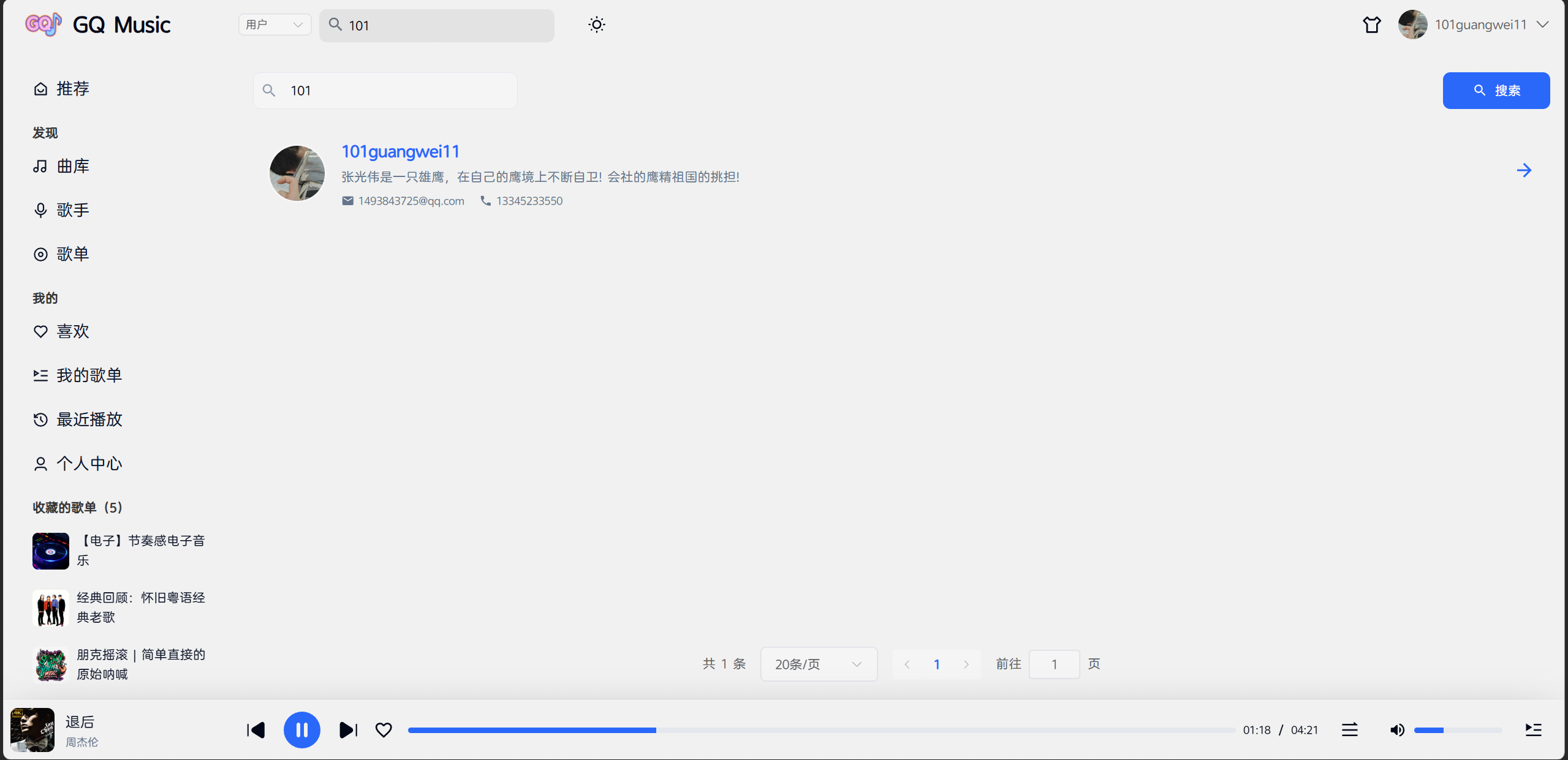Open user details via blue arrow
The height and width of the screenshot is (760, 1568).
click(1524, 170)
